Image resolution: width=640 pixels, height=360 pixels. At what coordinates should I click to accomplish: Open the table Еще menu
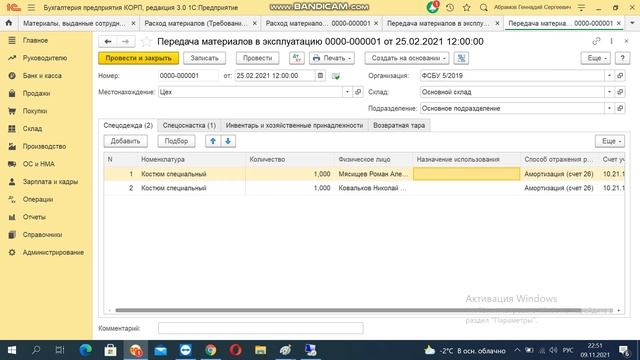coord(610,141)
